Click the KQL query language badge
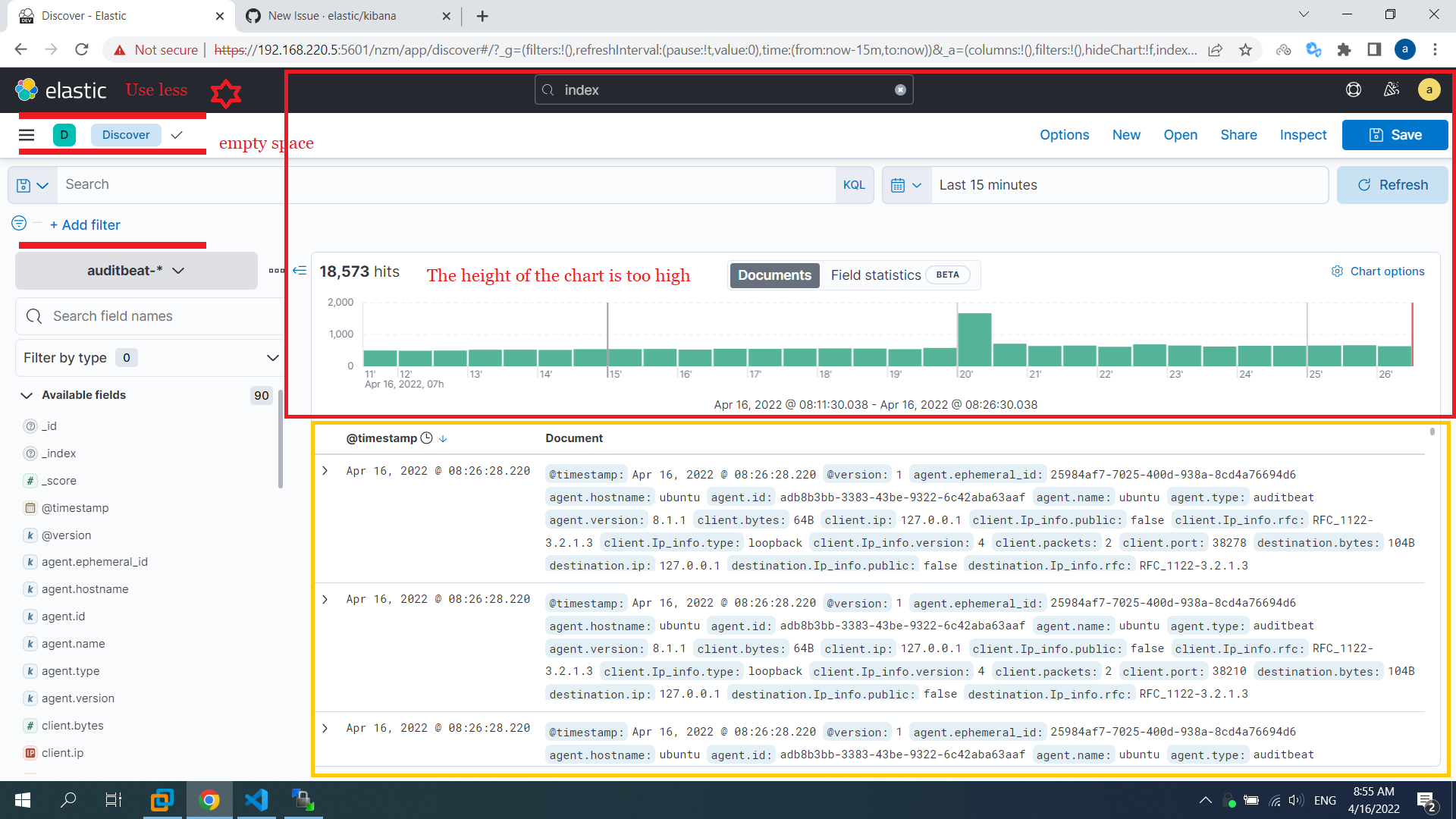The height and width of the screenshot is (819, 1456). coord(854,184)
